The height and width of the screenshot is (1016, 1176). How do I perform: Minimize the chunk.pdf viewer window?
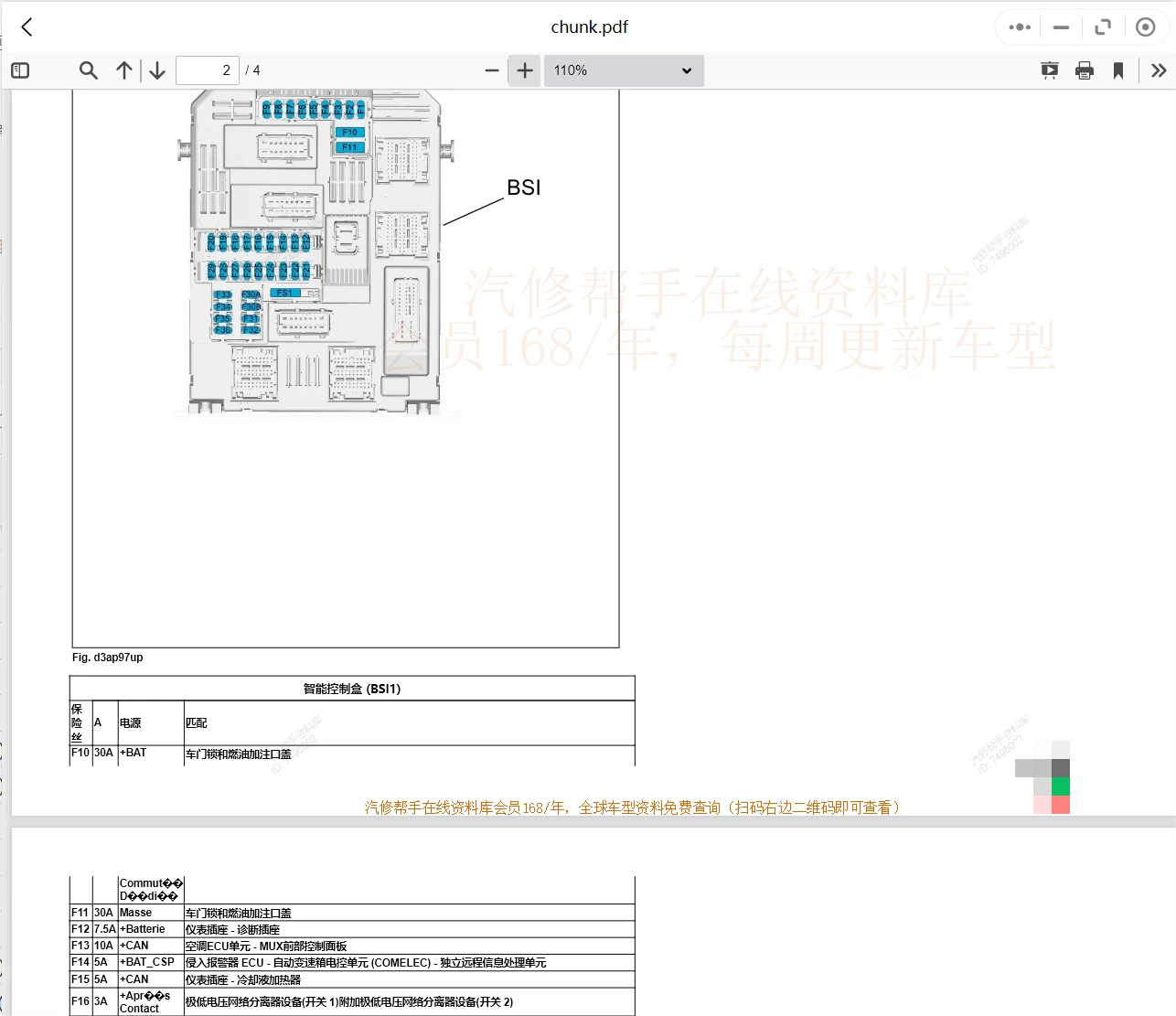[1061, 27]
